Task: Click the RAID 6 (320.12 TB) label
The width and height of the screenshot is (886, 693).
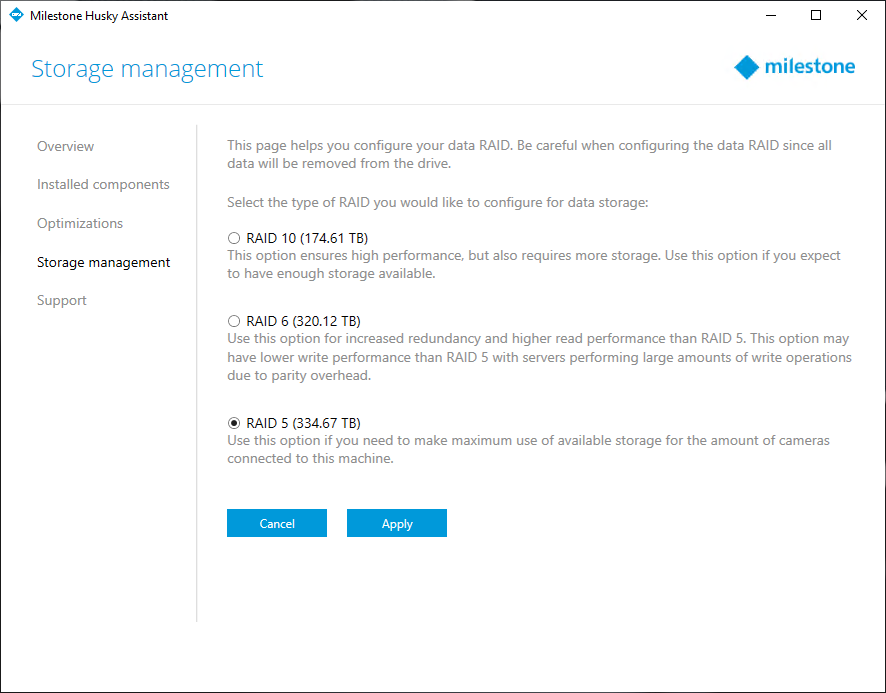Action: pyautogui.click(x=303, y=321)
